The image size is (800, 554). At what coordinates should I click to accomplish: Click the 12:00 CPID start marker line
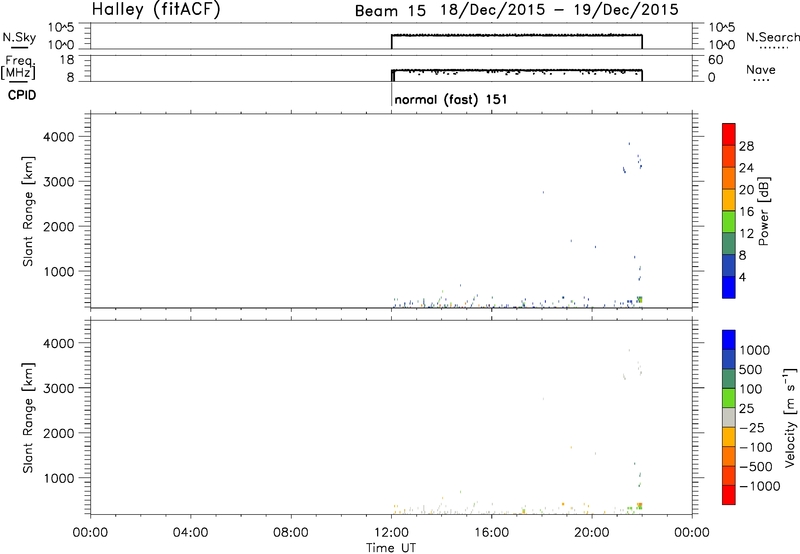point(391,94)
